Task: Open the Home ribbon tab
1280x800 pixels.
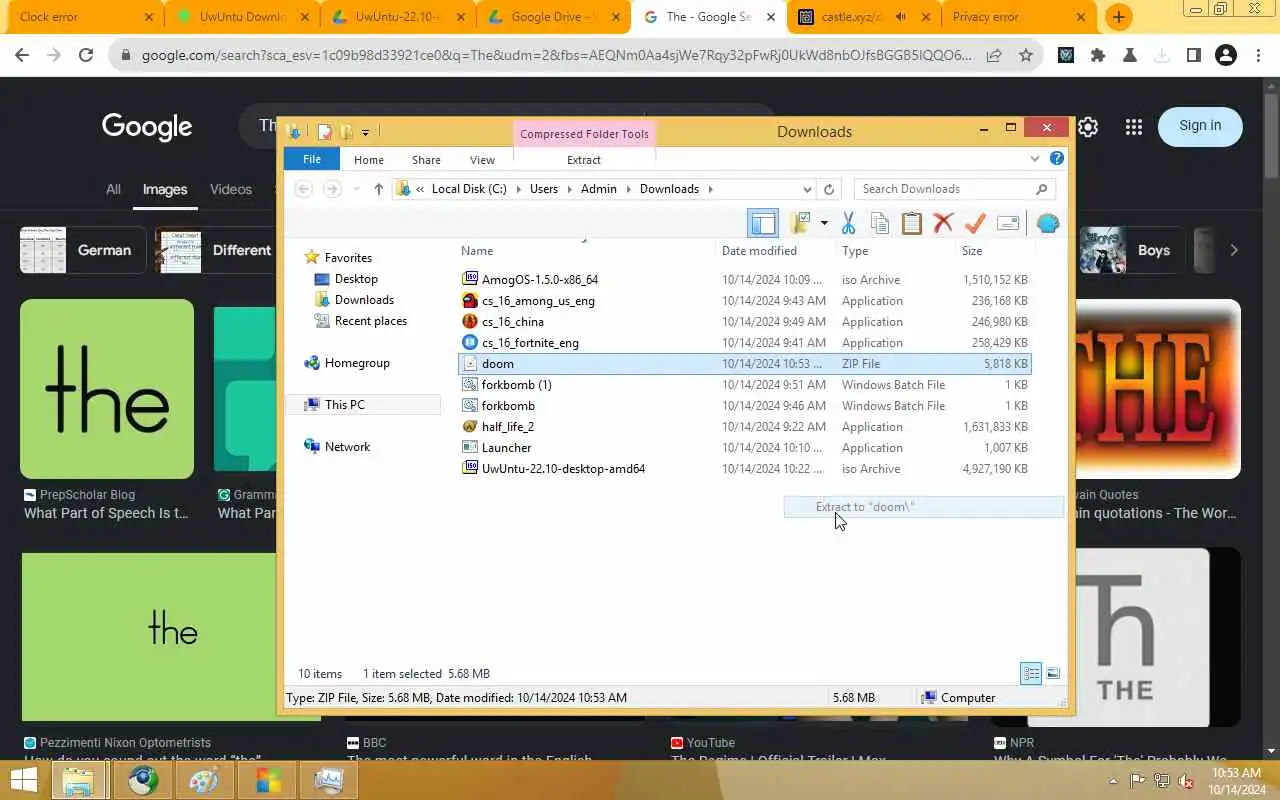Action: [368, 160]
